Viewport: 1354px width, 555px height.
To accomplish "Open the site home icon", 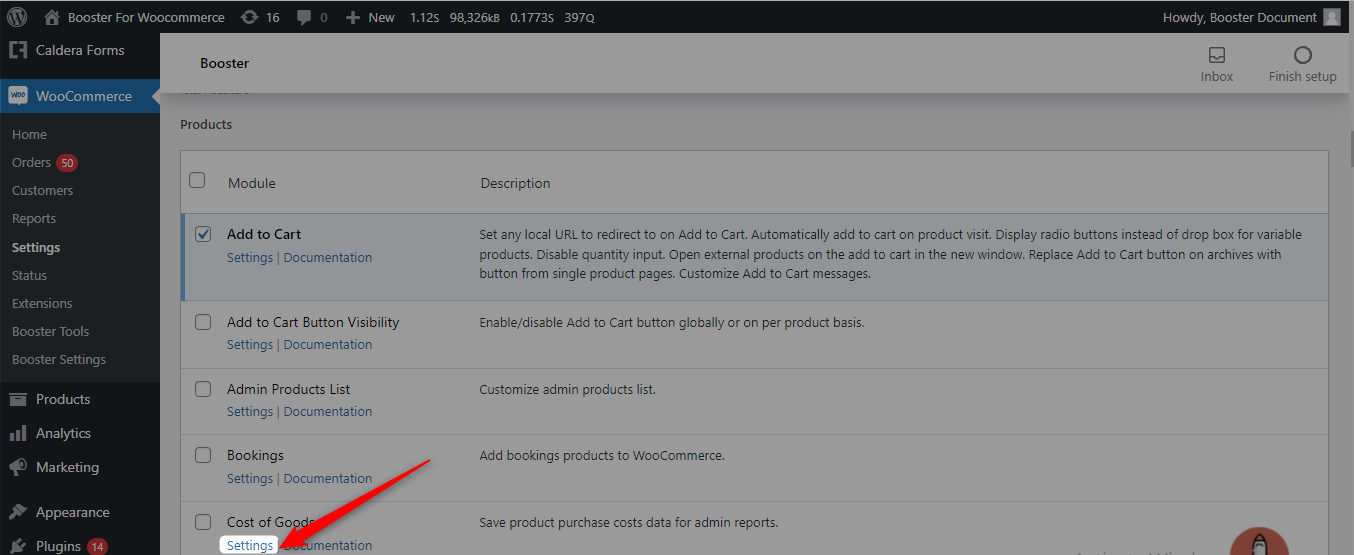I will click(x=52, y=17).
